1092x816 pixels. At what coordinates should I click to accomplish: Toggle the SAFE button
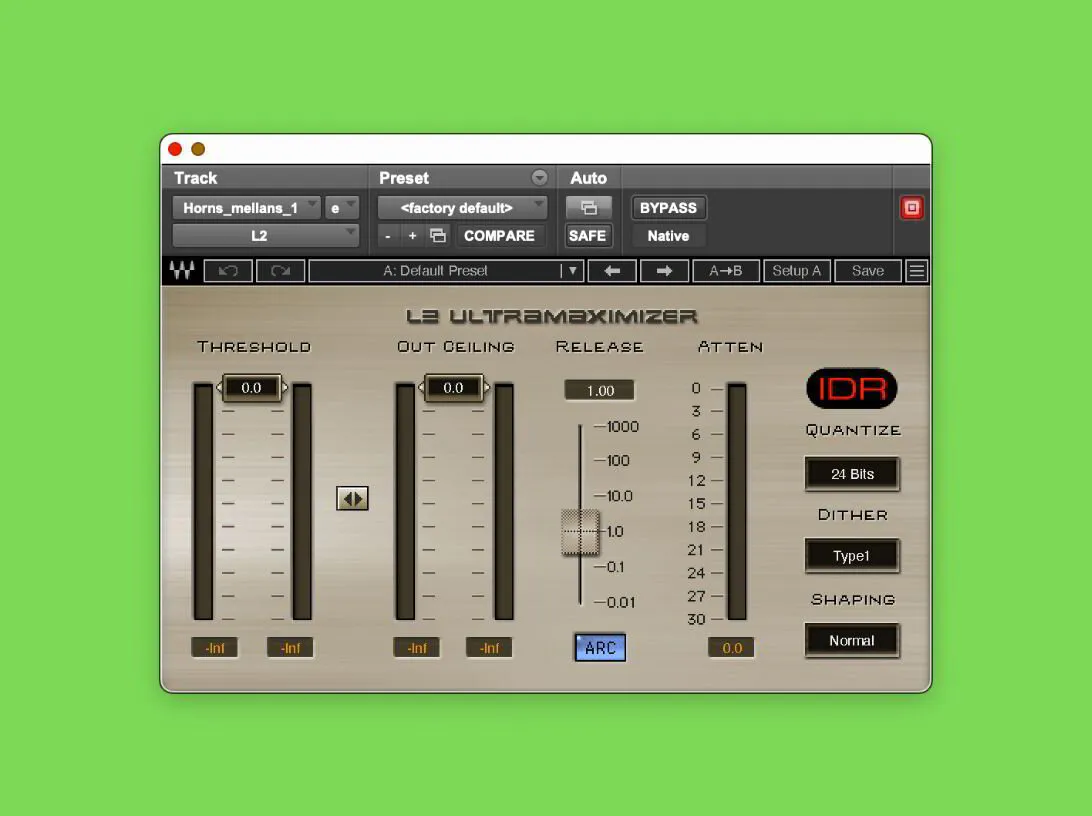pos(587,235)
